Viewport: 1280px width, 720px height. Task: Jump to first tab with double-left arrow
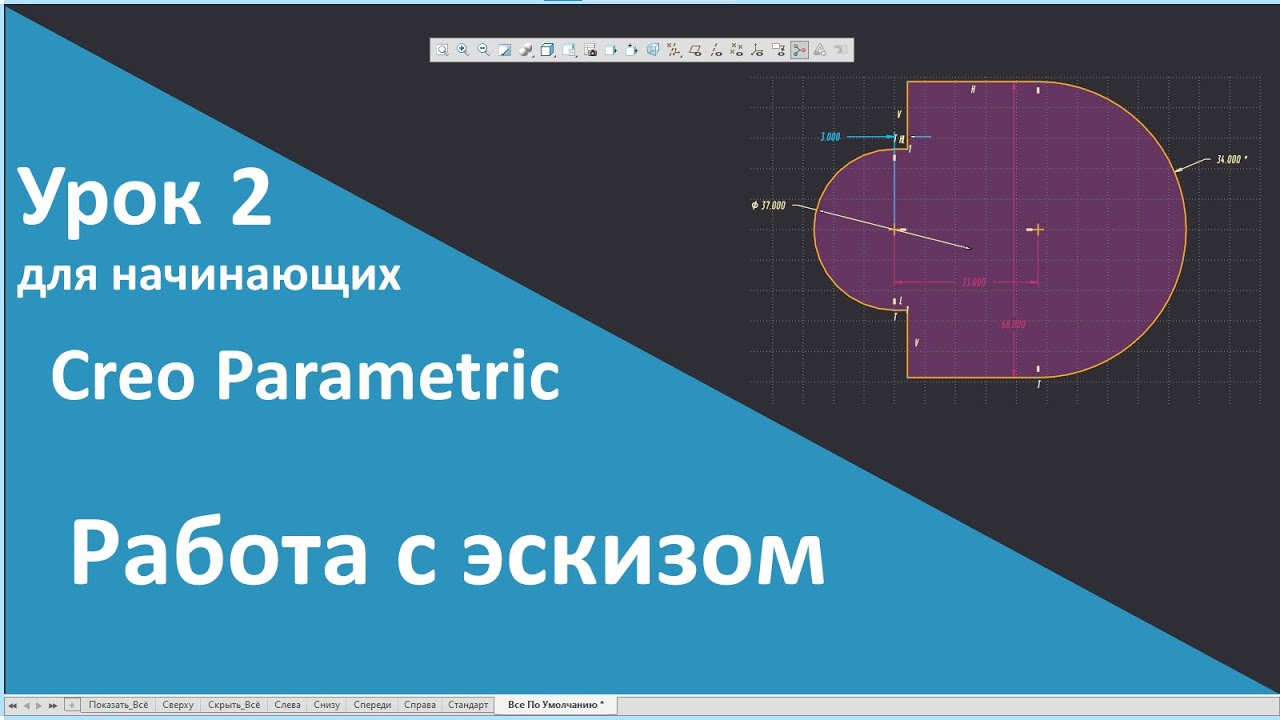12,705
